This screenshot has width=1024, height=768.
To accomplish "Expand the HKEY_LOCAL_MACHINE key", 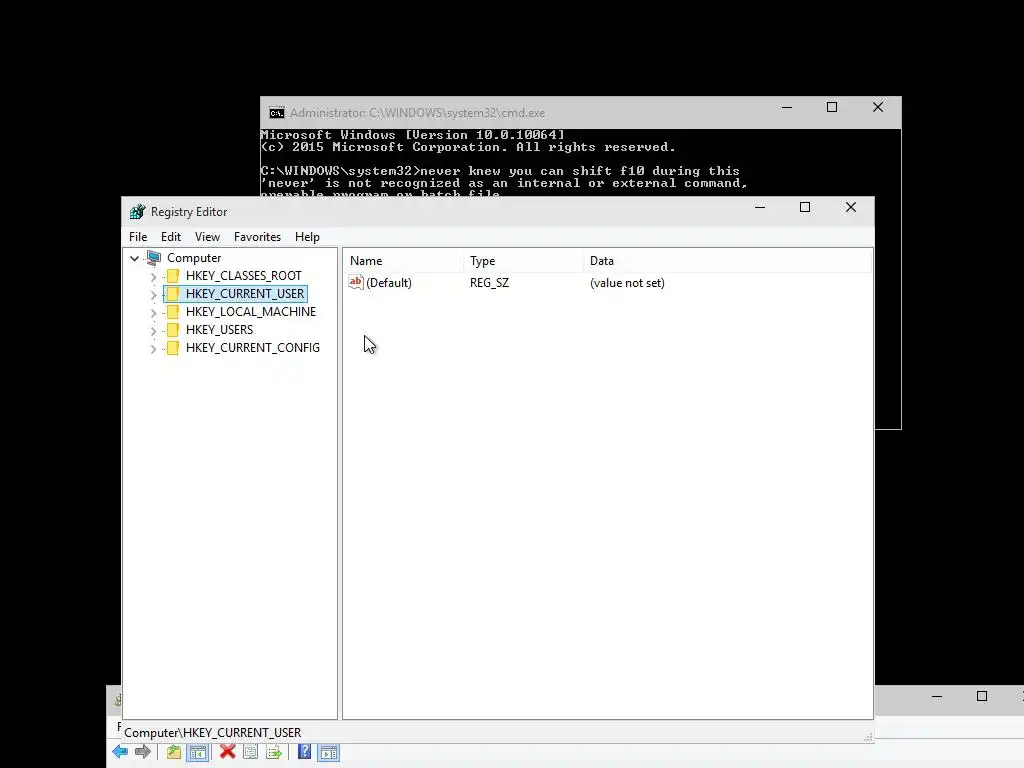I will click(153, 313).
